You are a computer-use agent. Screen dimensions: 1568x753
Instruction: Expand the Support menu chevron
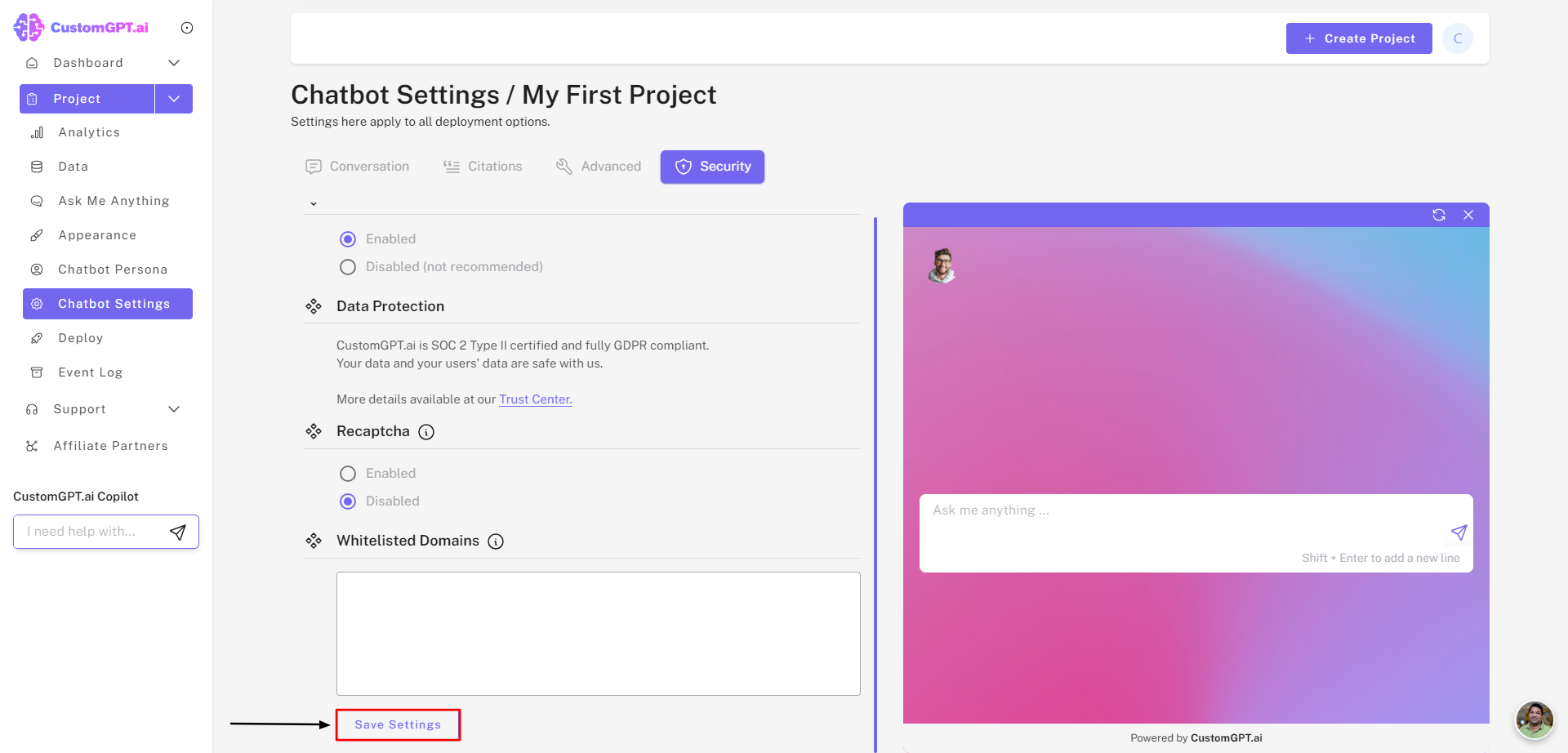[x=174, y=409]
